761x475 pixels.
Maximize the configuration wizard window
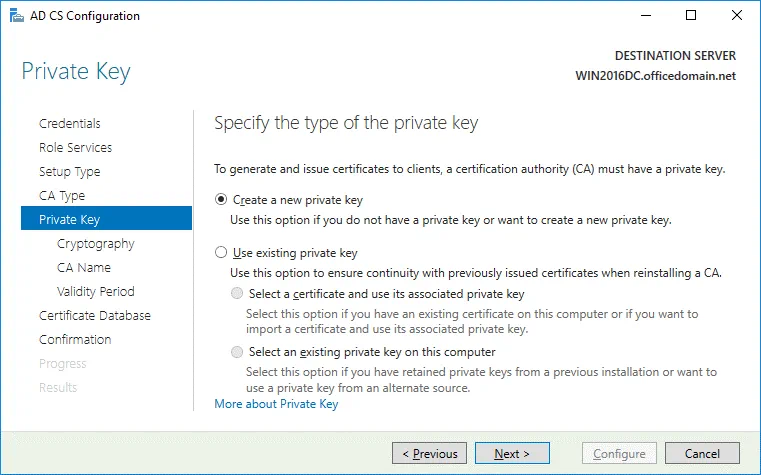691,16
